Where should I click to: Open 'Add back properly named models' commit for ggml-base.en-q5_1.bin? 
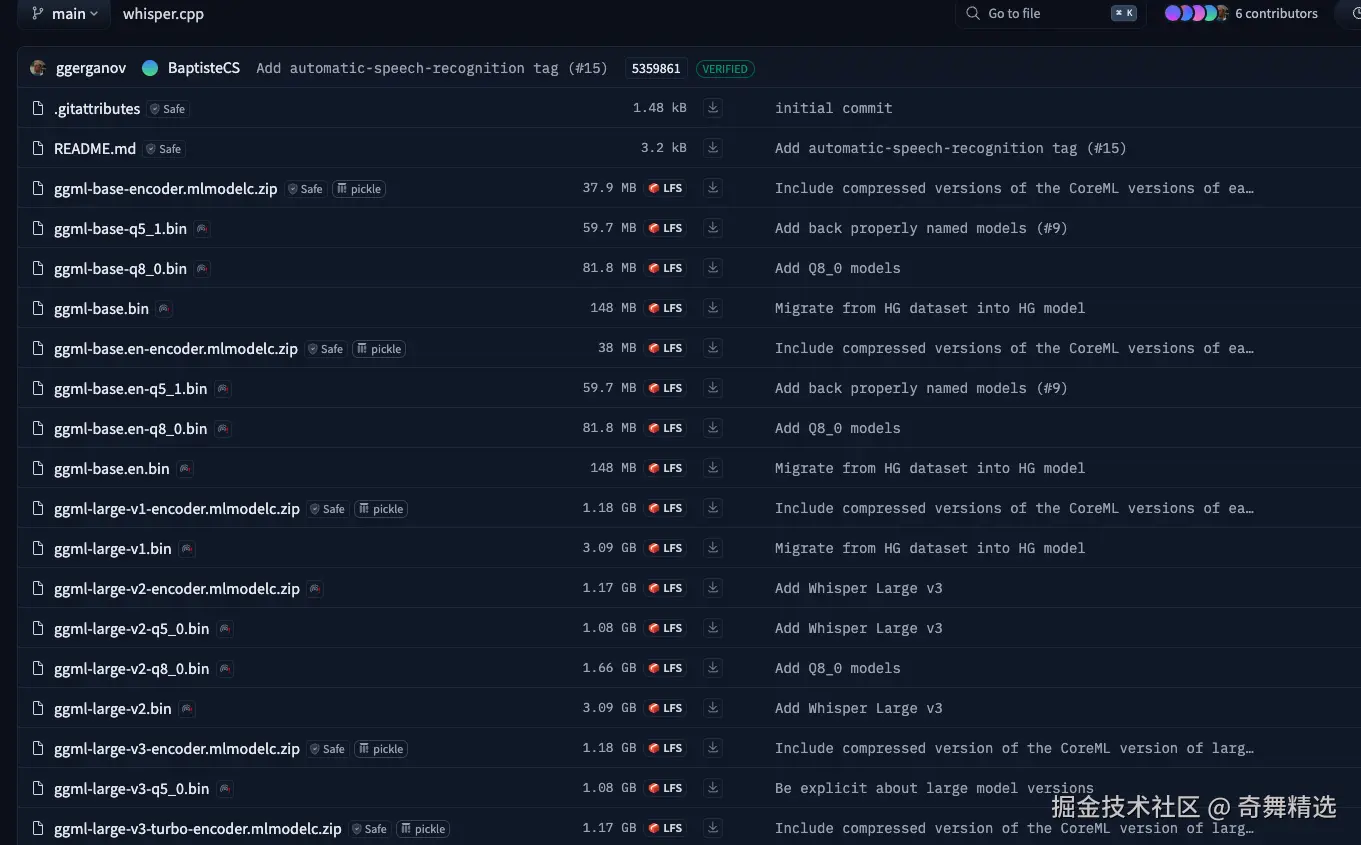[921, 388]
